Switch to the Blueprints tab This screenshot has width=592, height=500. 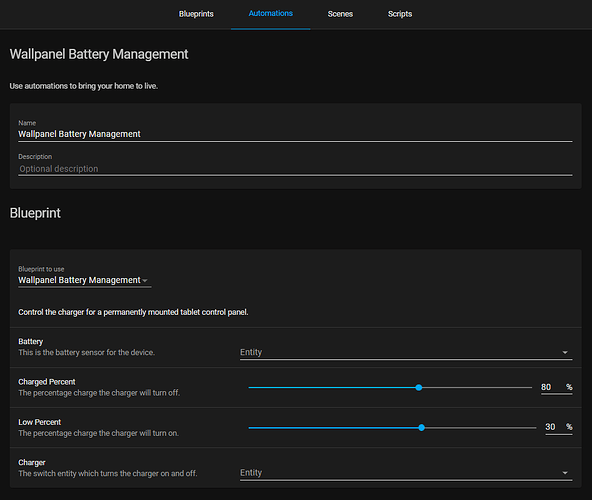(196, 14)
